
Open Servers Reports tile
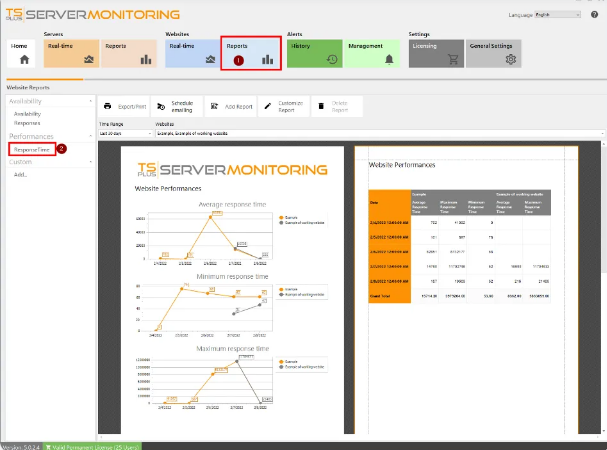[x=129, y=53]
